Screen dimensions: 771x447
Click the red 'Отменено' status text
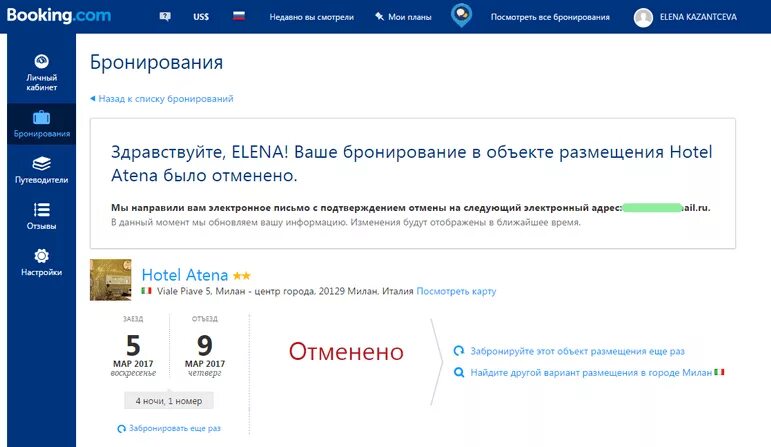tap(346, 352)
